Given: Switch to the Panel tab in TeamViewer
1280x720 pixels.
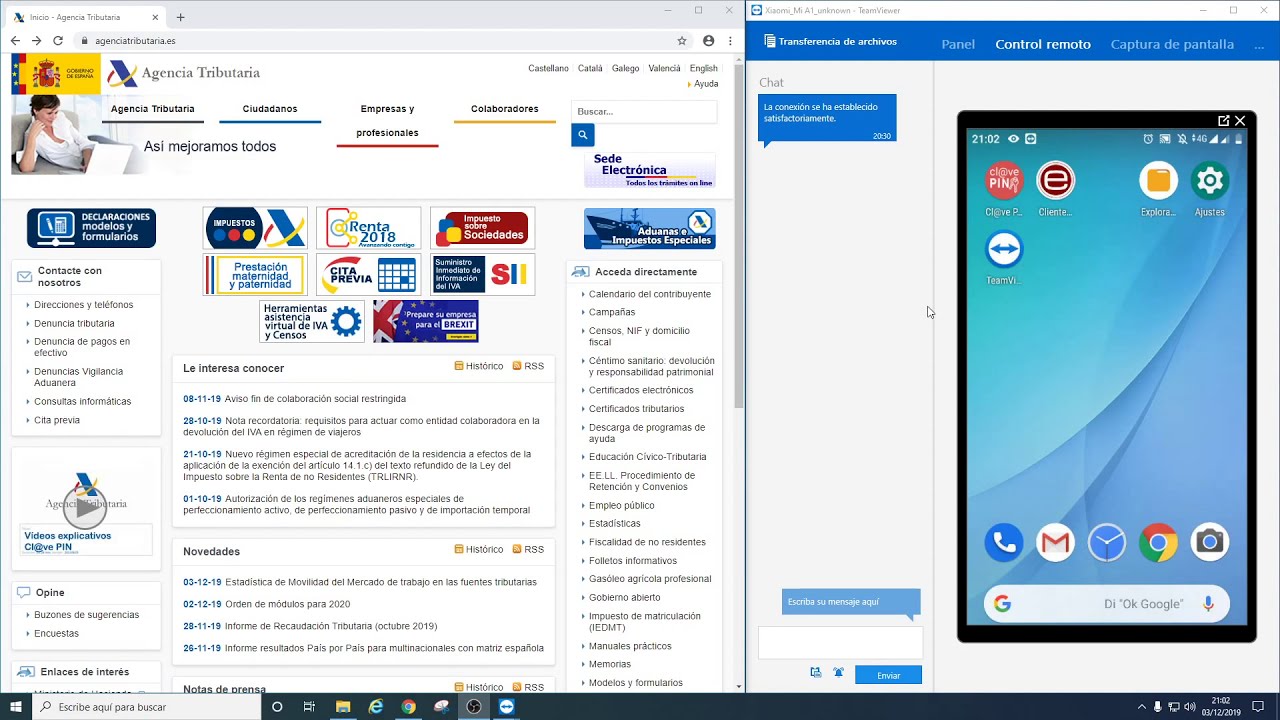Looking at the screenshot, I should click(x=958, y=44).
